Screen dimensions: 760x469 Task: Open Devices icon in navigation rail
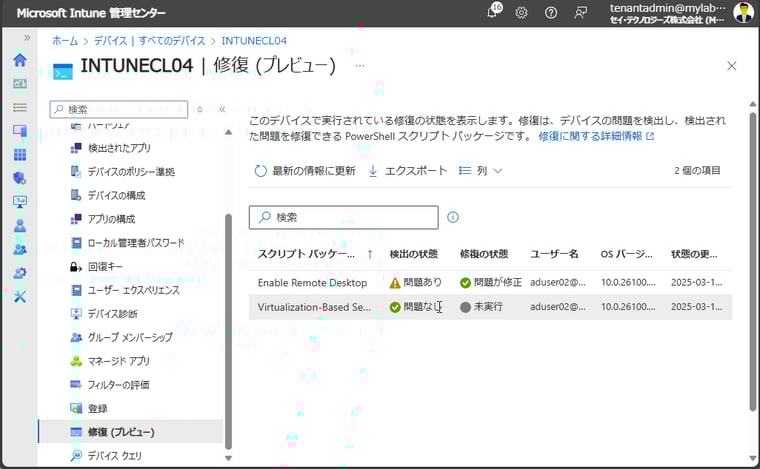20,131
